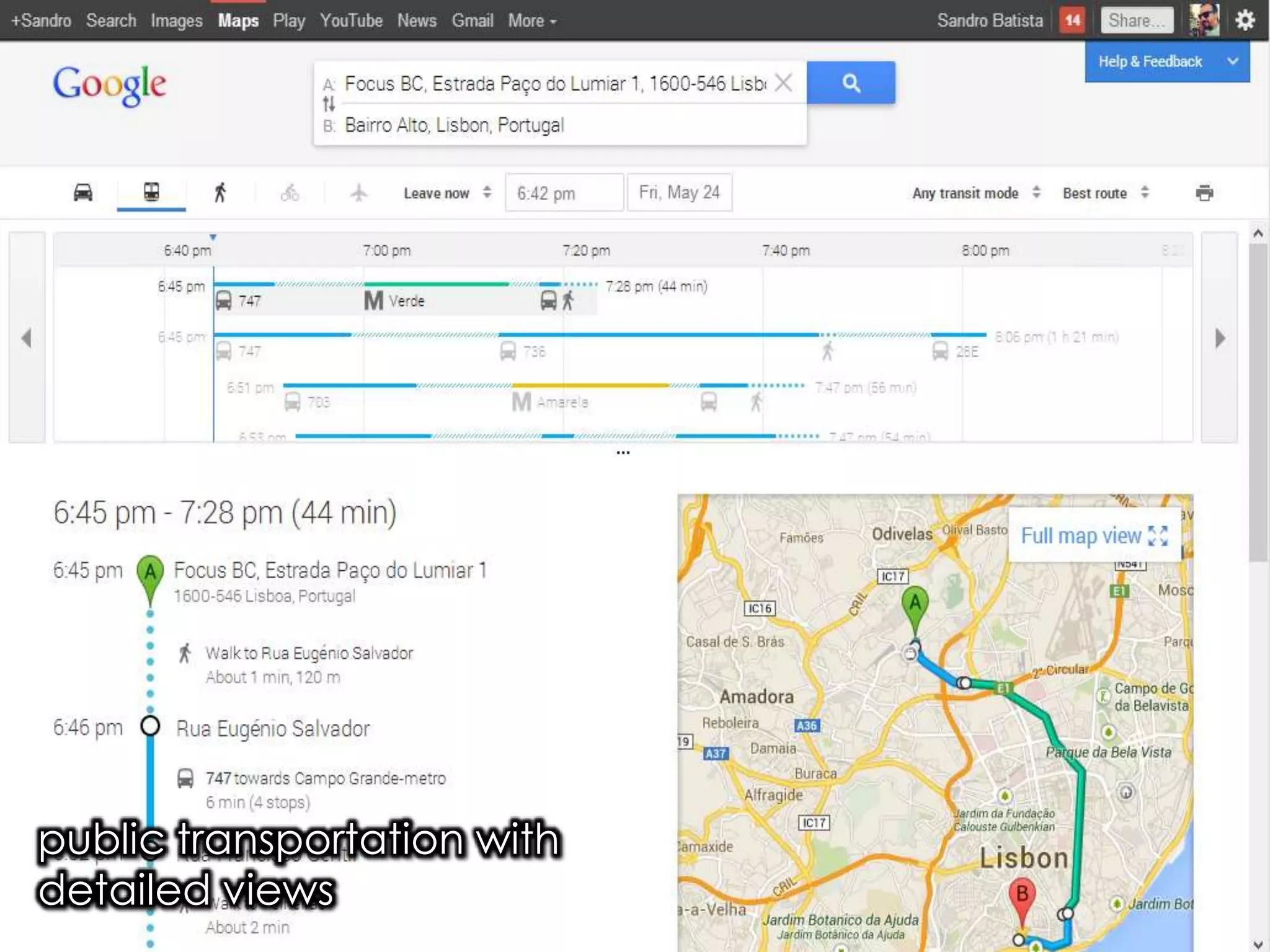Viewport: 1270px width, 952px height.
Task: Click the 6:42 pm time field
Action: (564, 193)
